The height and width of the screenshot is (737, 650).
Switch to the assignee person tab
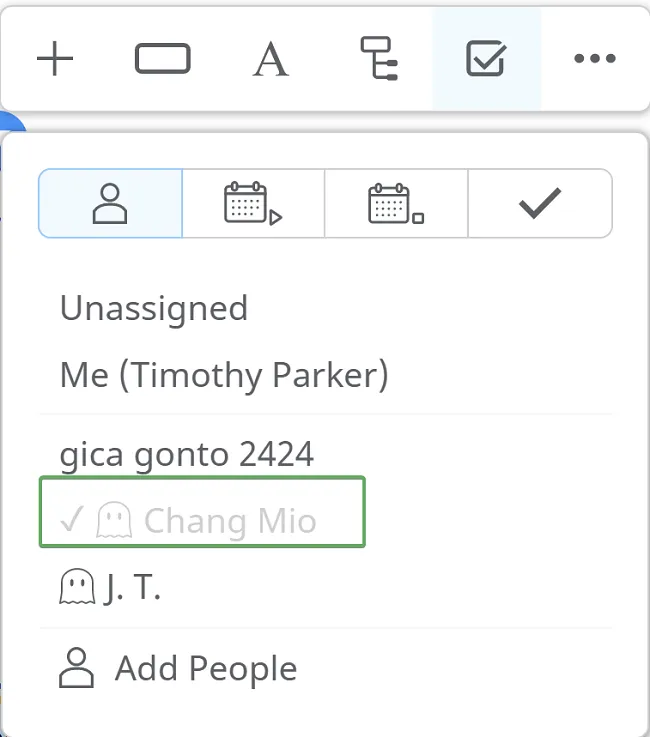point(110,204)
